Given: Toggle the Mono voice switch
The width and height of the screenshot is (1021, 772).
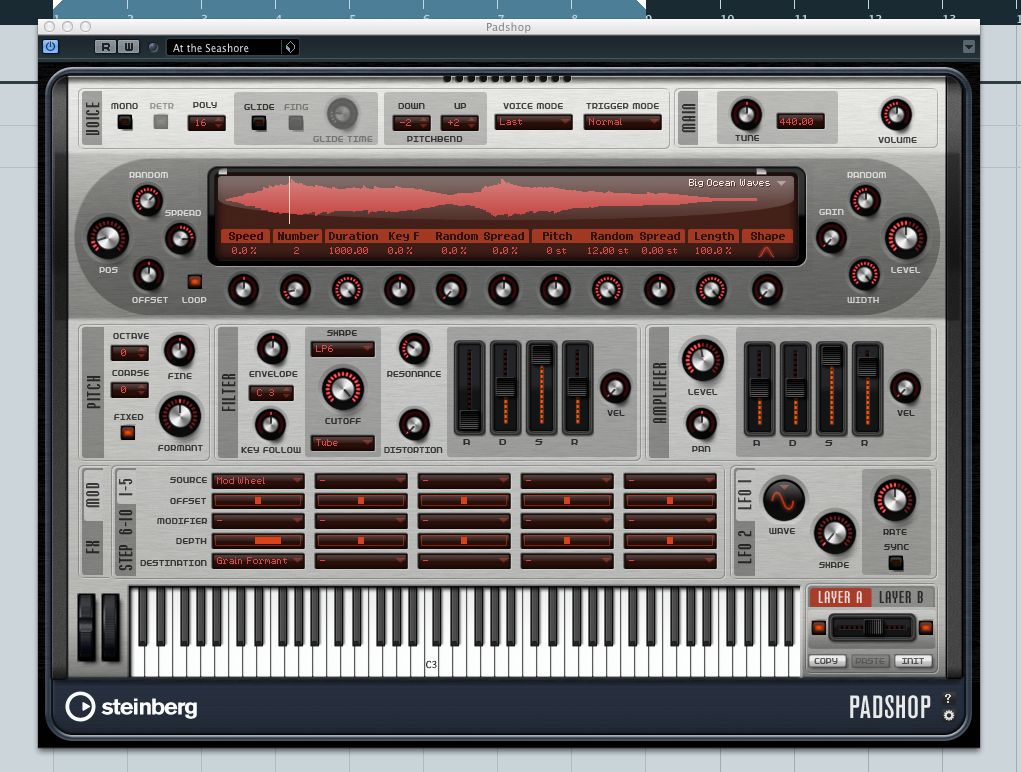Looking at the screenshot, I should click(x=124, y=122).
